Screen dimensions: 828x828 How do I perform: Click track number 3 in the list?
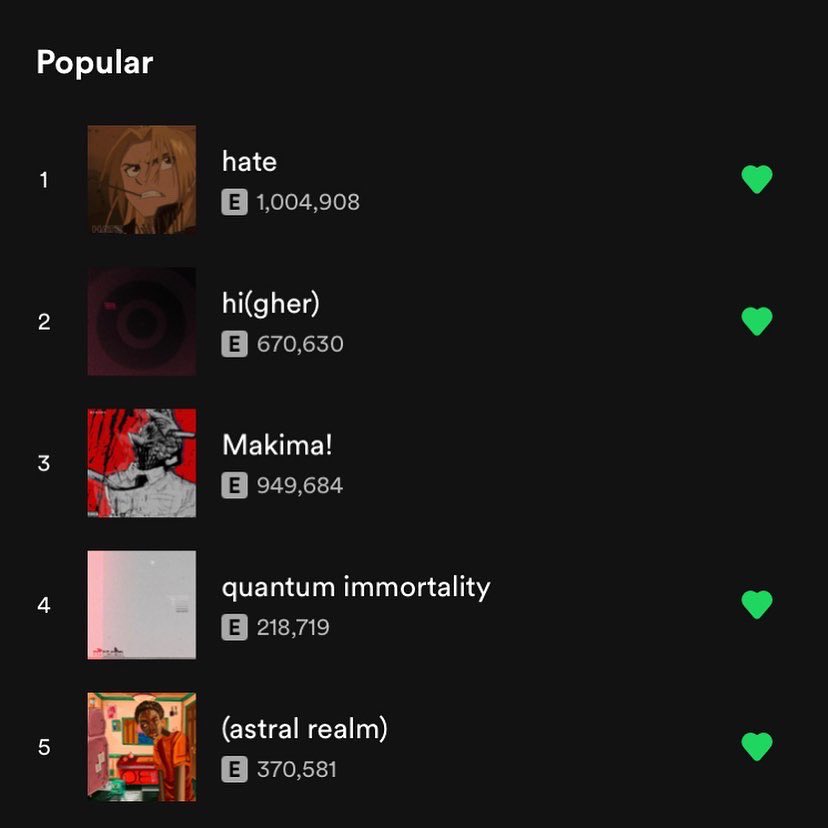click(x=44, y=464)
